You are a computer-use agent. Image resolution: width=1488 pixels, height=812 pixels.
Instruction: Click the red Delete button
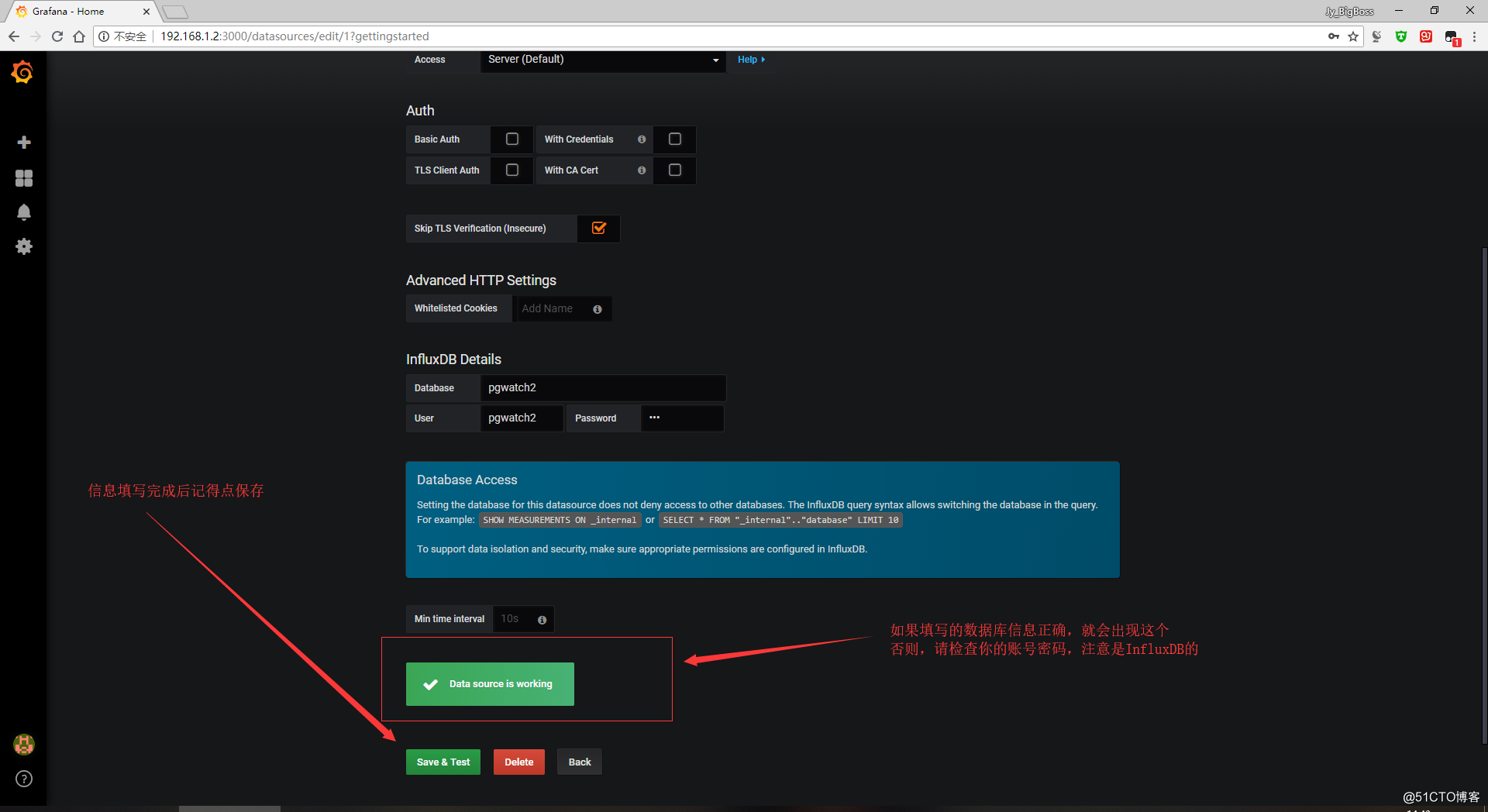519,762
